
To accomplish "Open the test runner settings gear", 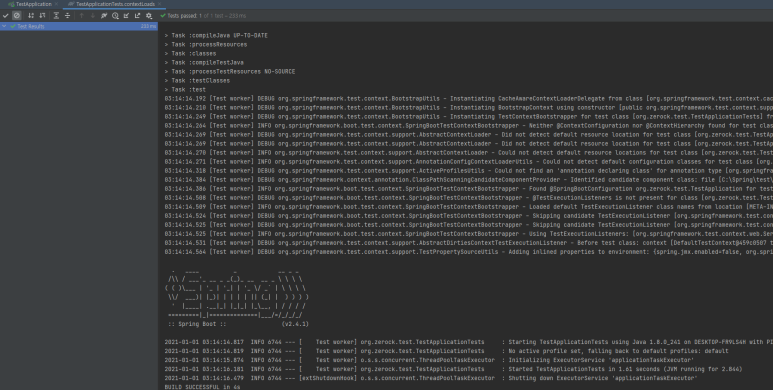I will click(x=149, y=16).
